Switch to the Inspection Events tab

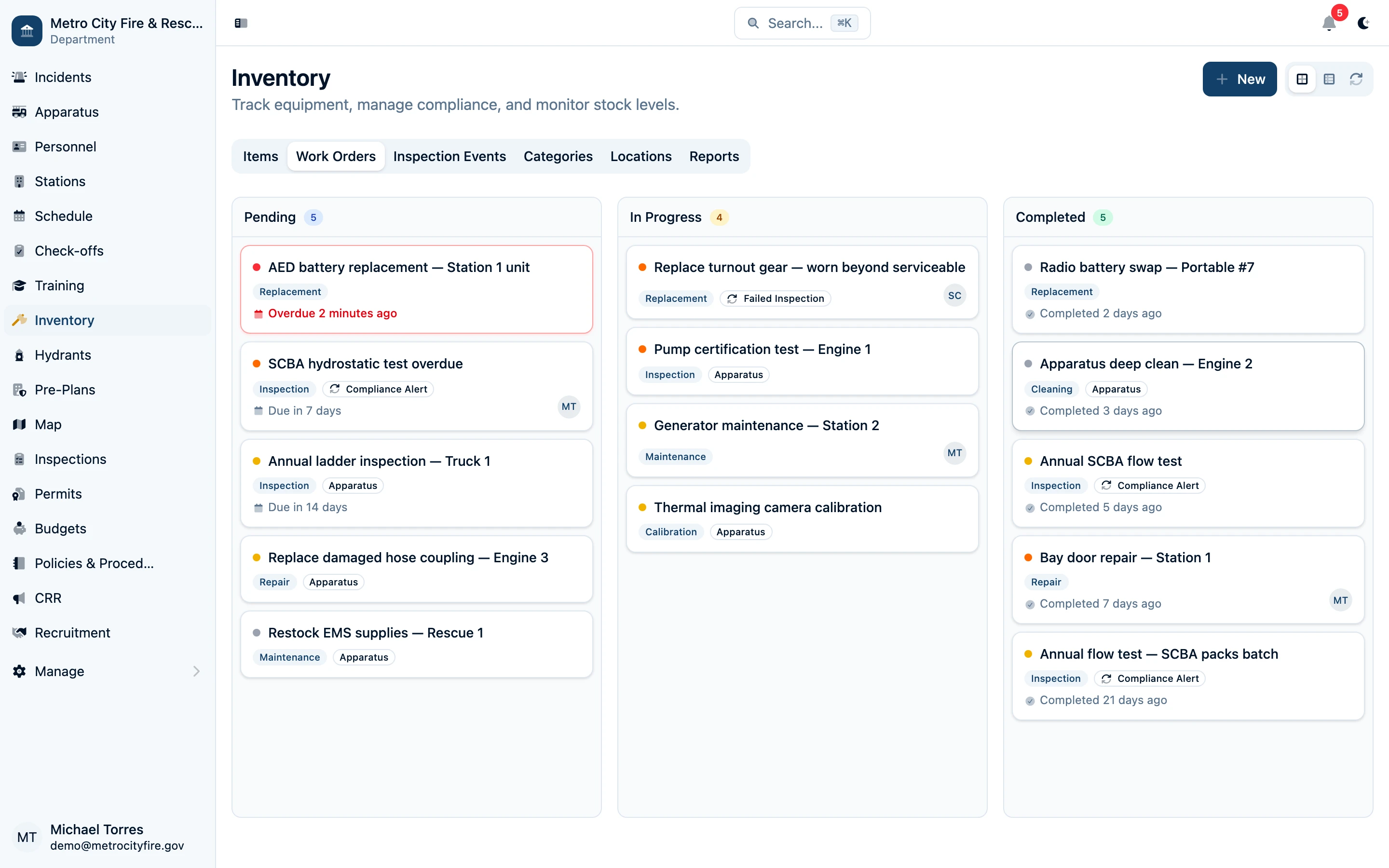click(449, 156)
